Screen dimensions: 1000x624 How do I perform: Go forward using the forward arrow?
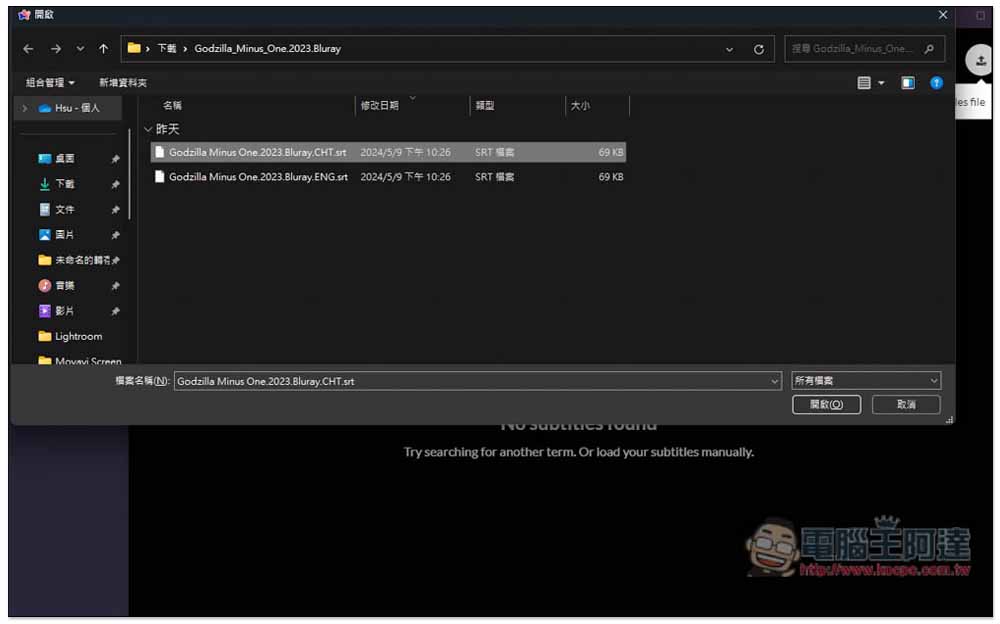pos(56,48)
